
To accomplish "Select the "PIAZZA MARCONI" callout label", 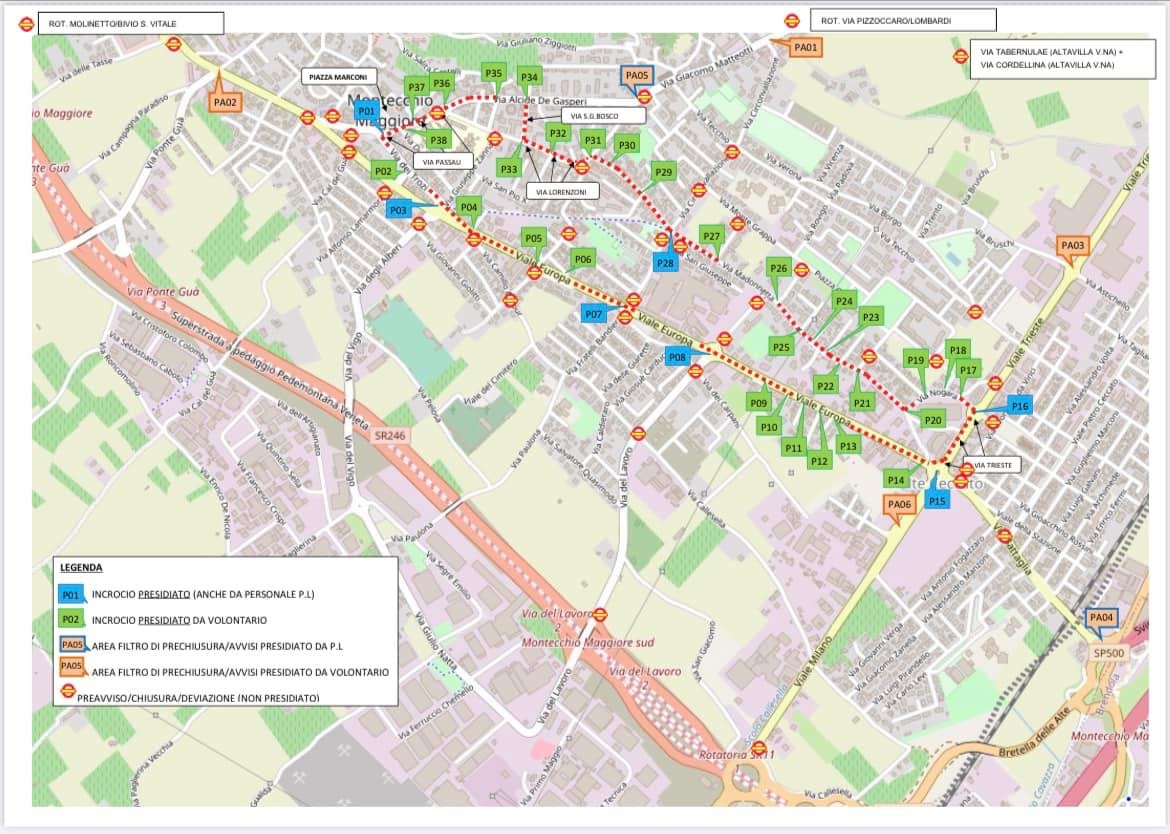I will tap(339, 77).
